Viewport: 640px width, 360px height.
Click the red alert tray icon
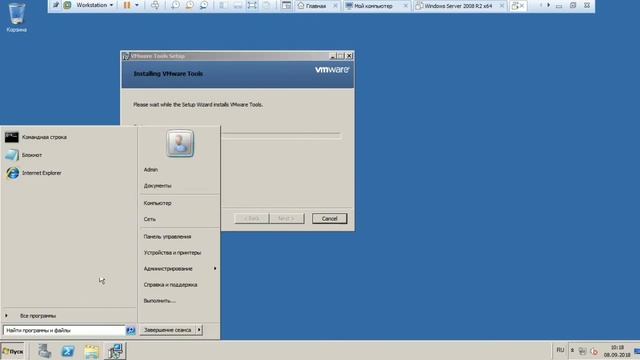pos(594,351)
